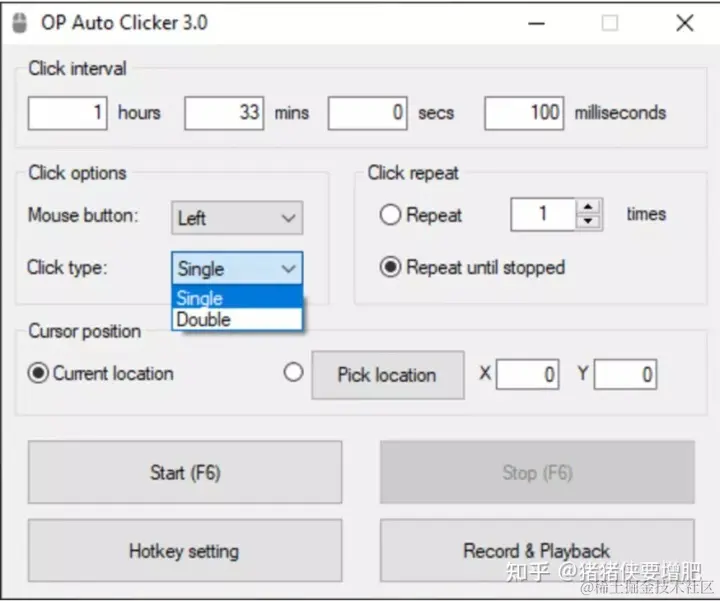720x601 pixels.
Task: Click the repeat times number field
Action: click(543, 214)
